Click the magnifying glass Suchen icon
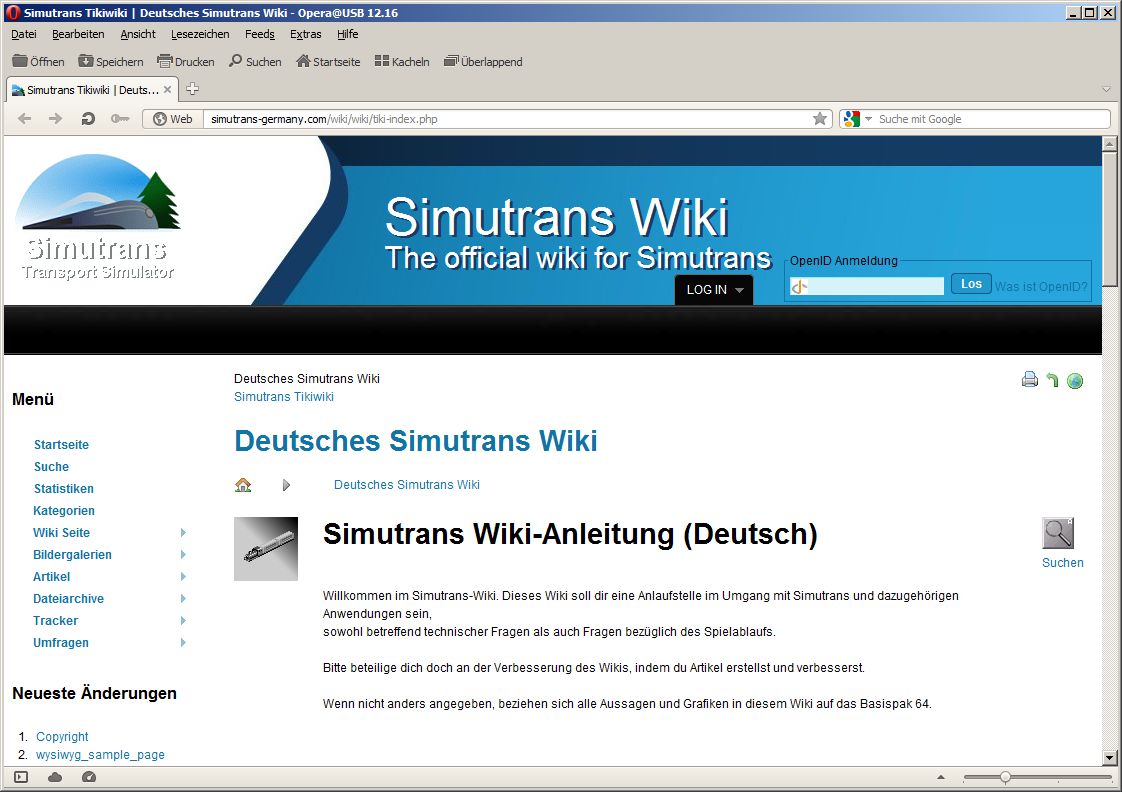Image resolution: width=1122 pixels, height=792 pixels. (1058, 533)
